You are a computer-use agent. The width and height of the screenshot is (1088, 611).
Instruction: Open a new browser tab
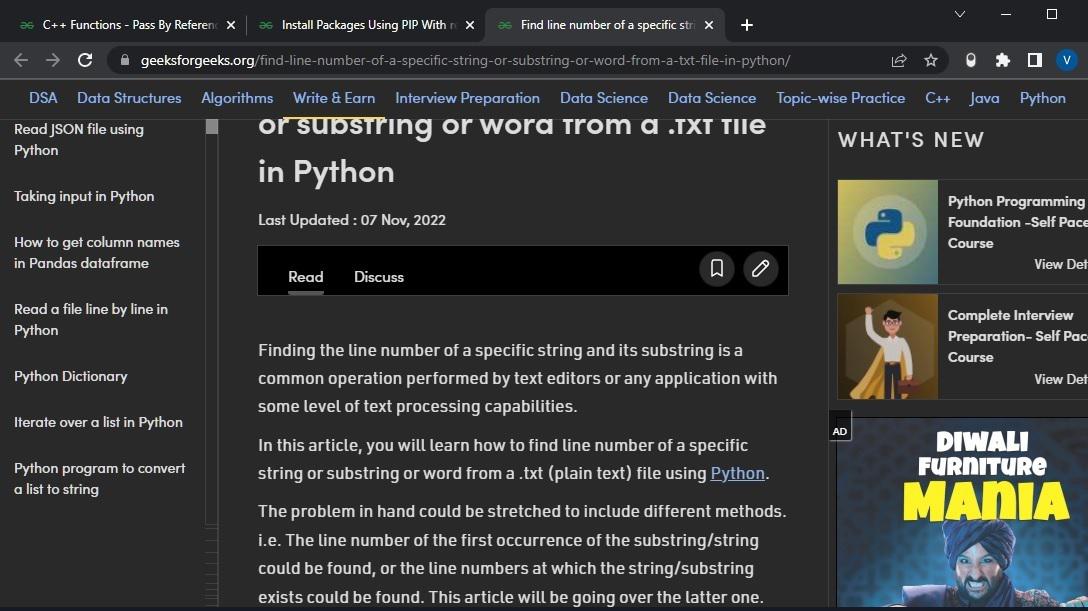pyautogui.click(x=747, y=25)
